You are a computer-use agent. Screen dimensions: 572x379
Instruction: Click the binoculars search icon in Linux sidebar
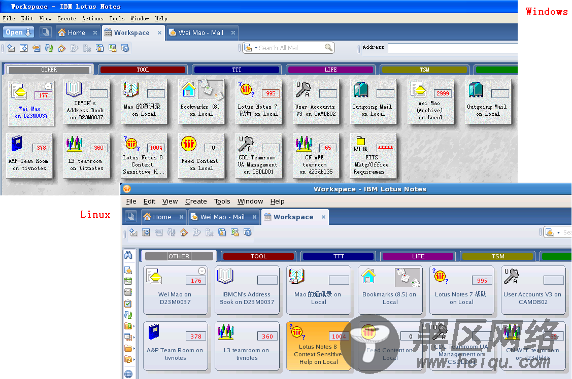[128, 255]
